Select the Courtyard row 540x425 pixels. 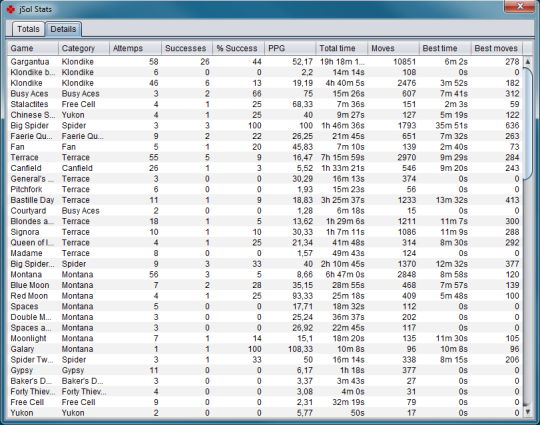(265, 211)
